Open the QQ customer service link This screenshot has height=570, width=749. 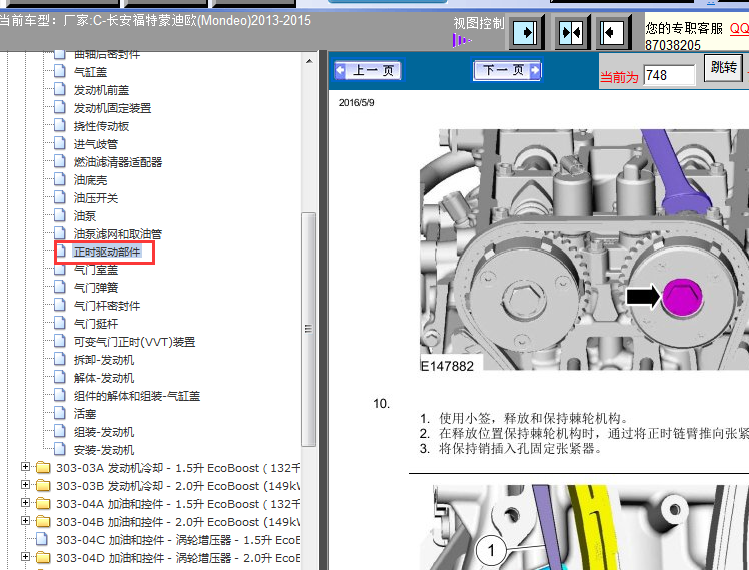pos(739,28)
